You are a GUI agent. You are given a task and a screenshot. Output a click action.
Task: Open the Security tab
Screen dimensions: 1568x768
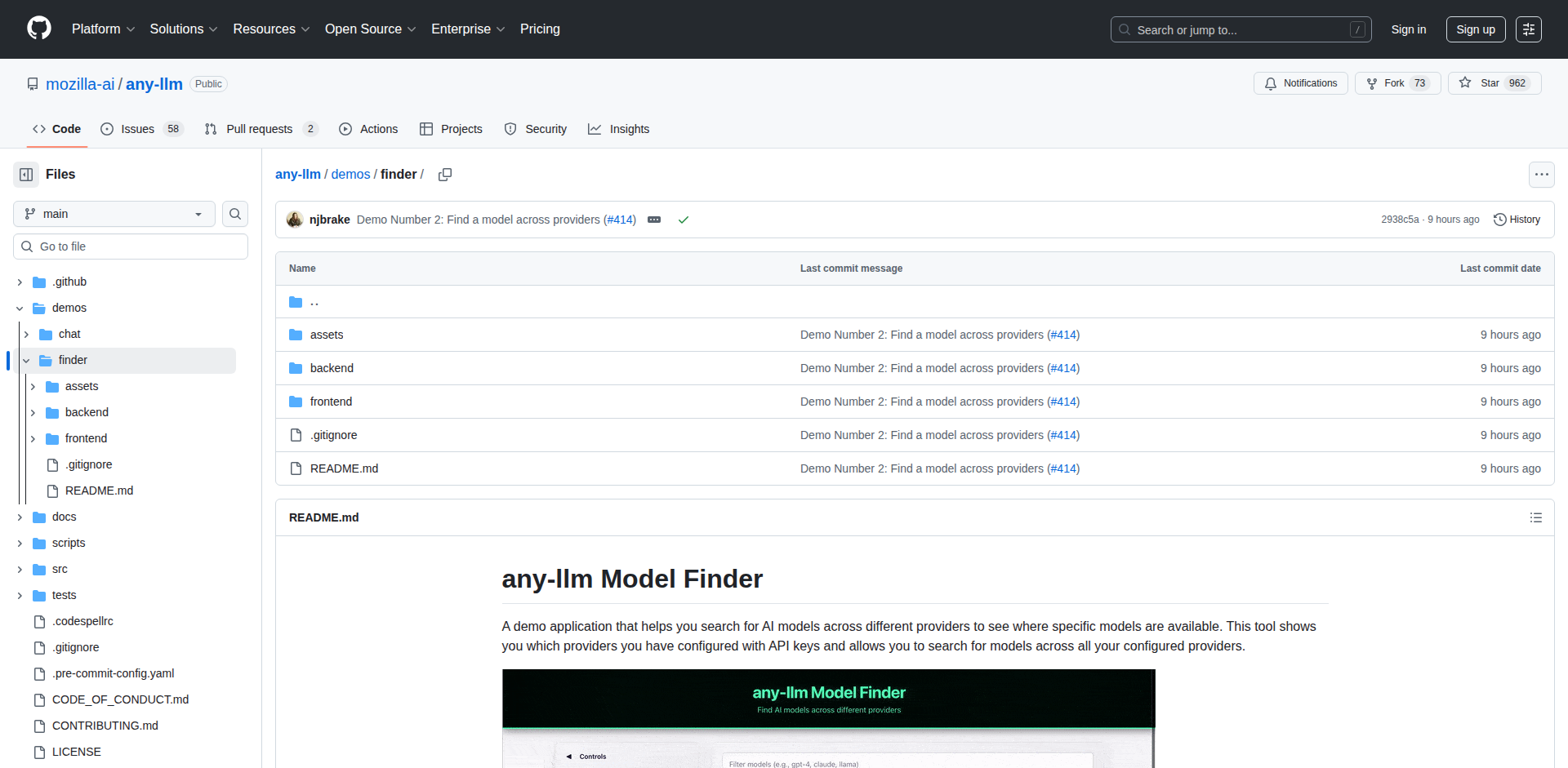pos(536,129)
